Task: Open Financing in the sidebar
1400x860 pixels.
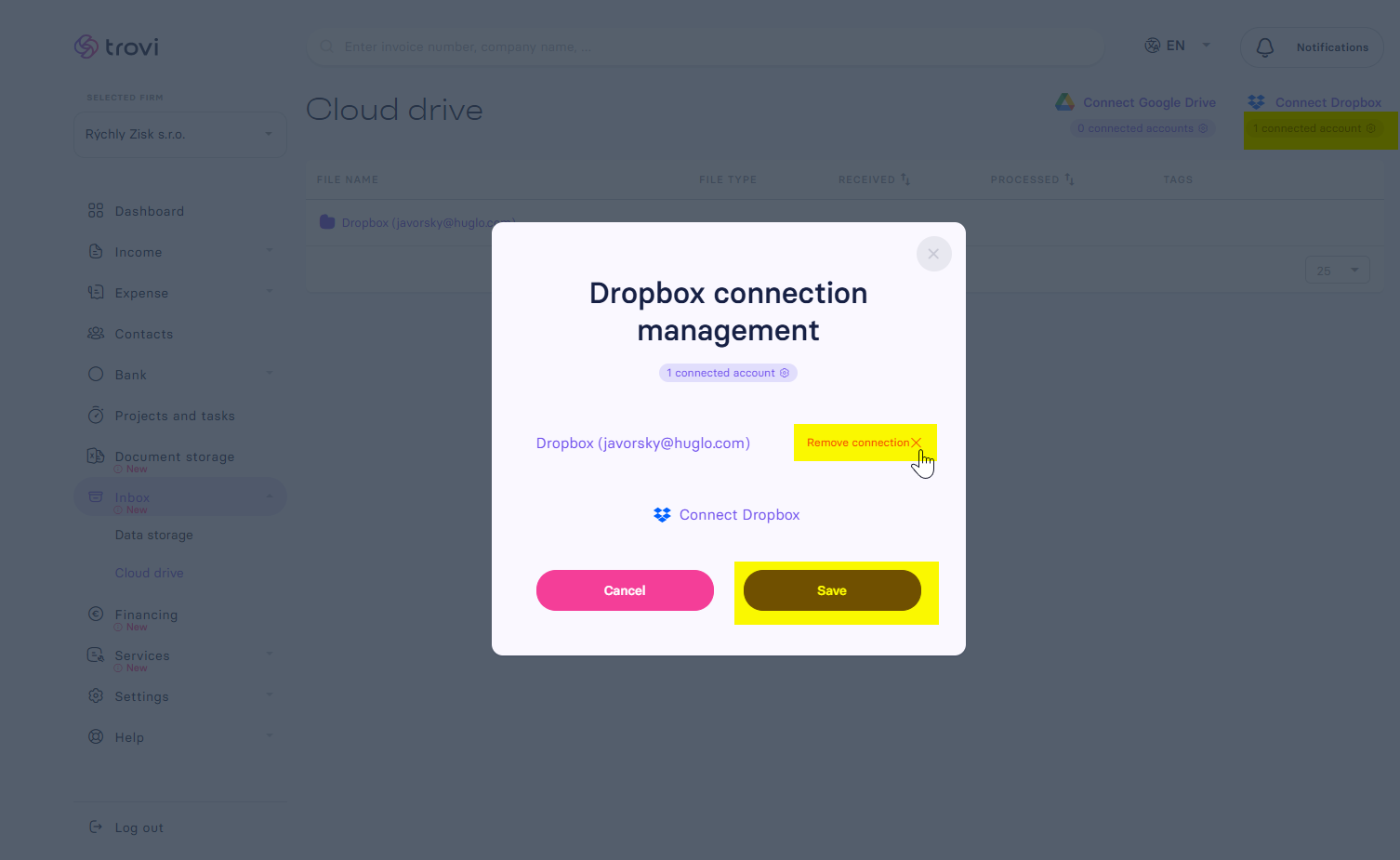Action: [x=146, y=615]
